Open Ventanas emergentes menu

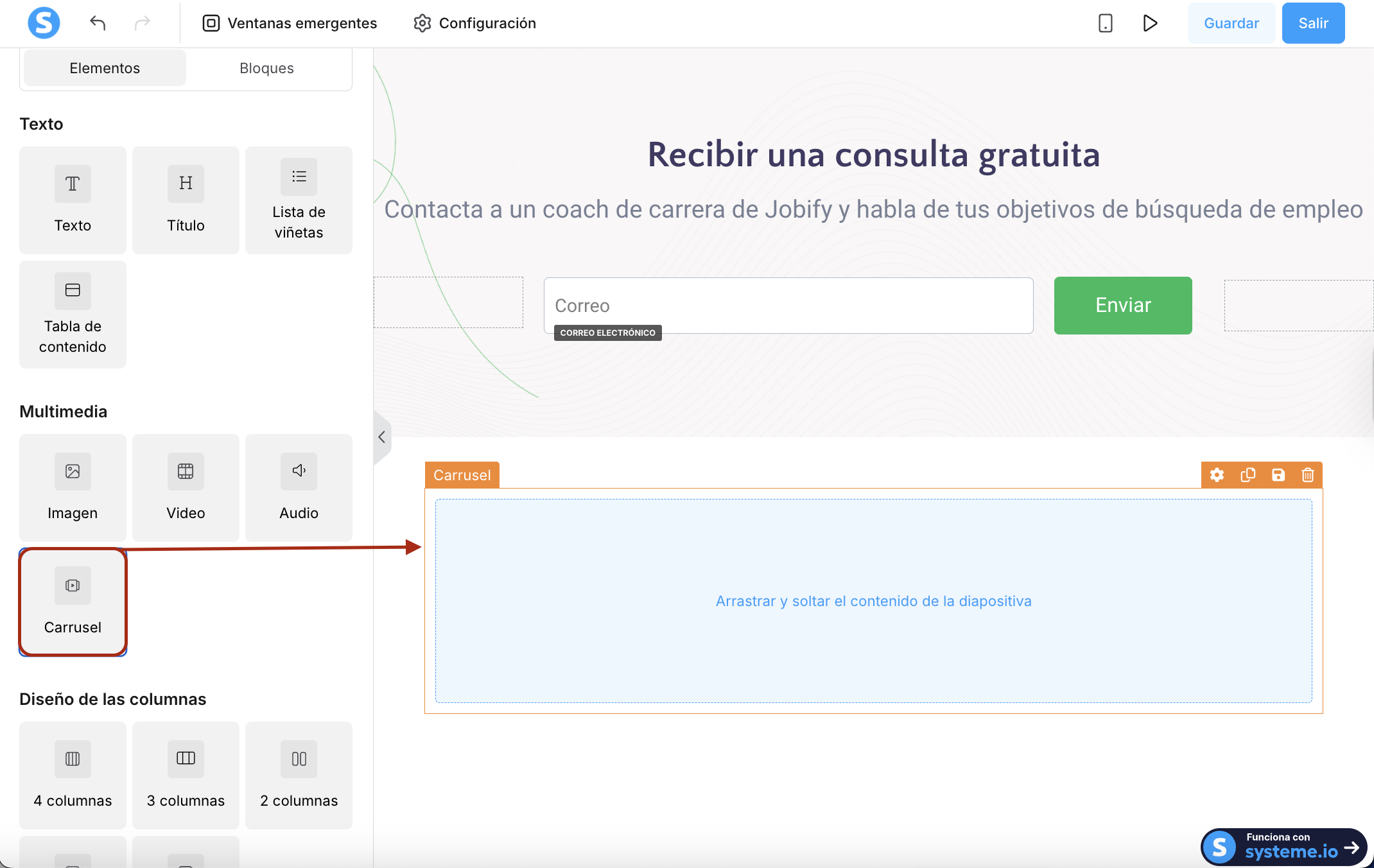290,23
